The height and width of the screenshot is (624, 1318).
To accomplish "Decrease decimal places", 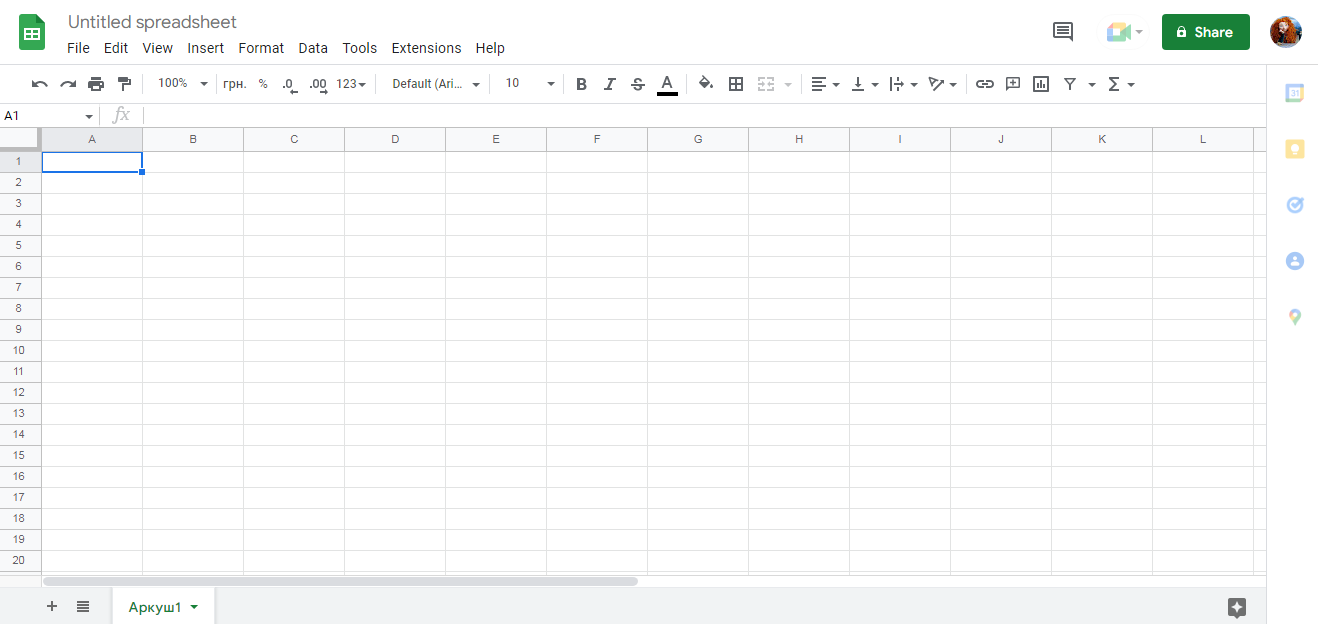I will 289,84.
